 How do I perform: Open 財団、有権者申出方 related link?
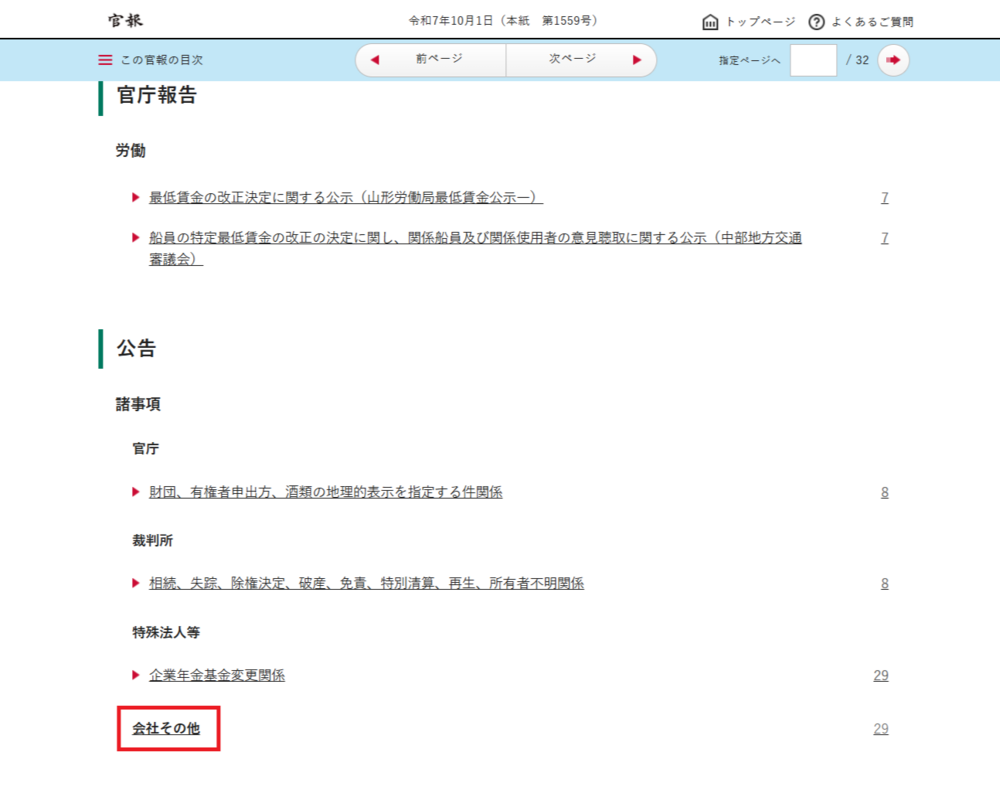(x=325, y=493)
